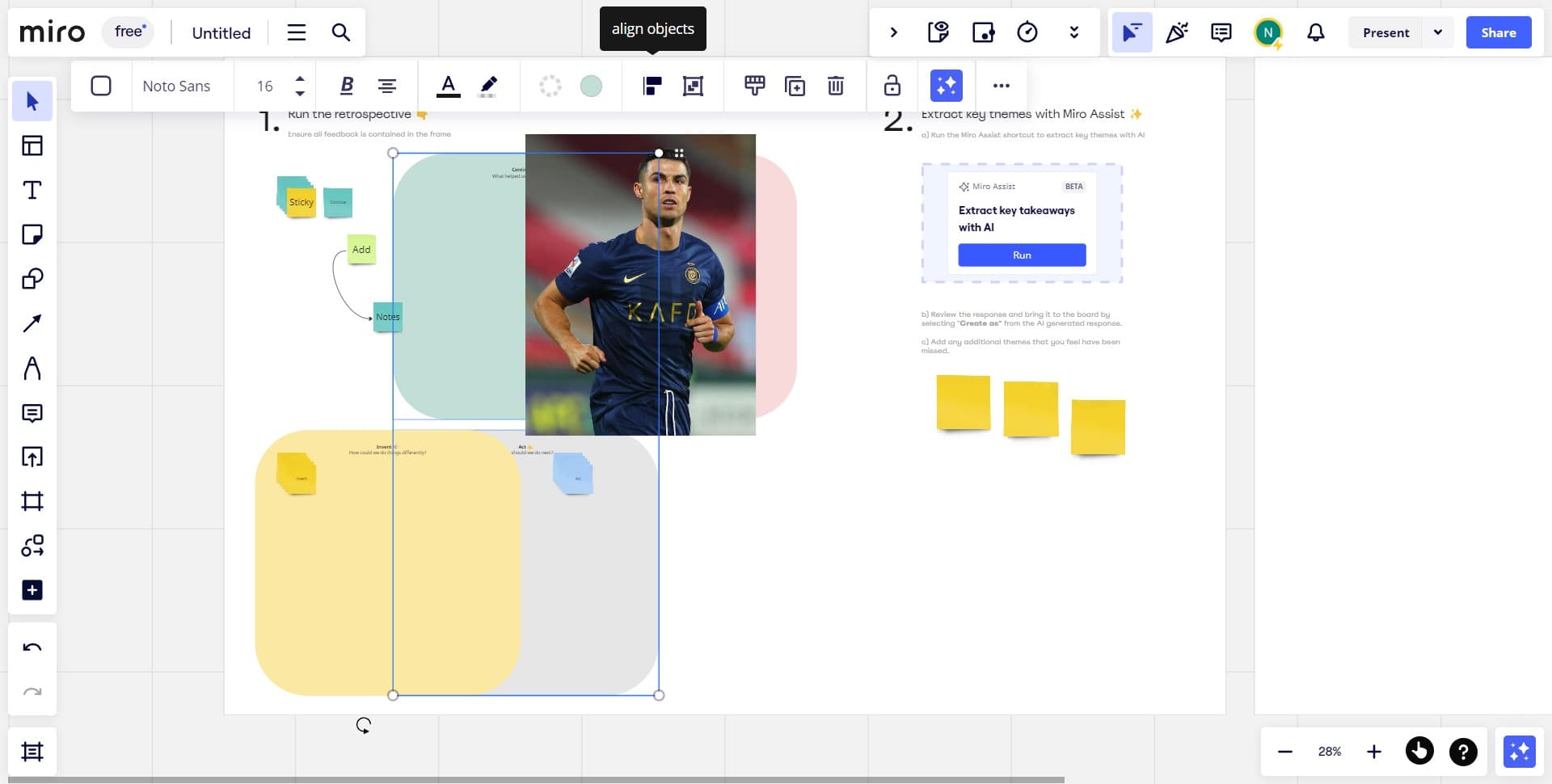Delete the selected object with trash icon

[x=836, y=86]
